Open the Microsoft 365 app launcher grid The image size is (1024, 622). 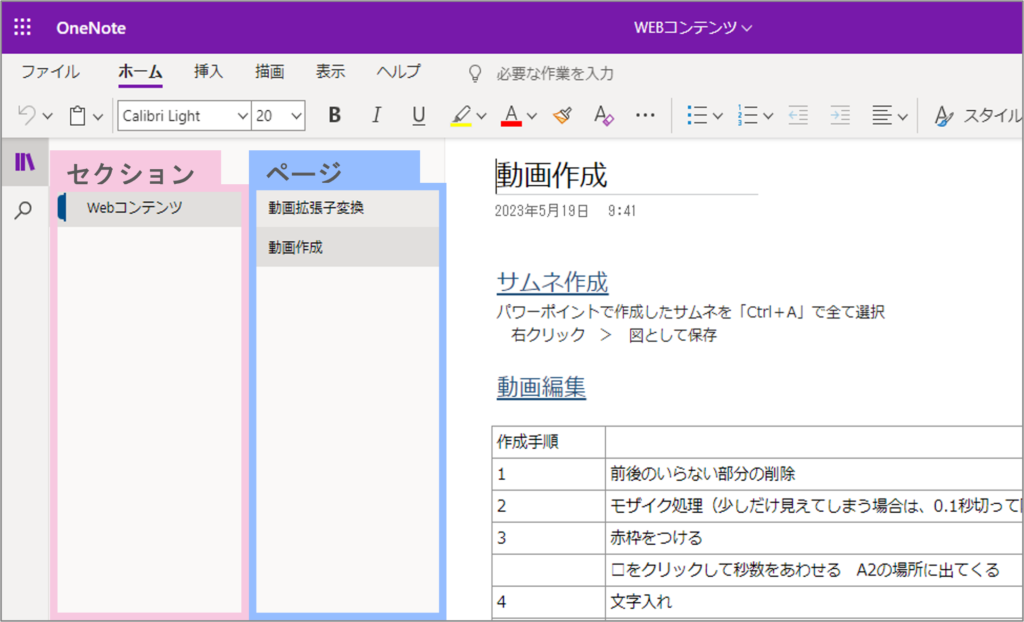point(22,26)
